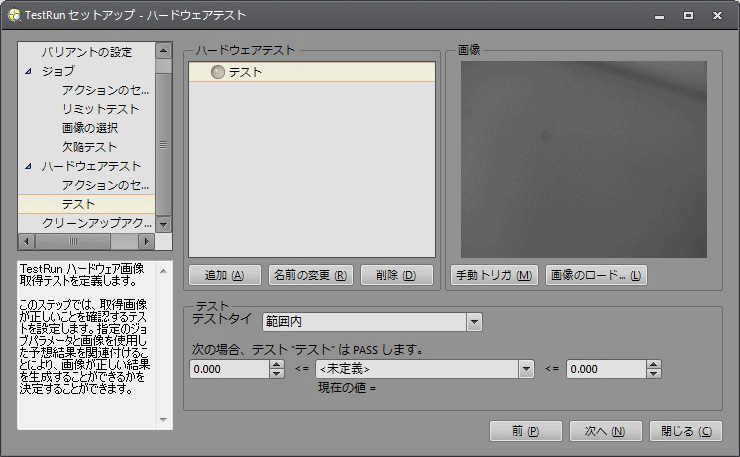Viewport: 740px width, 457px height.
Task: Click the 画像のロード... (L) button
Action: point(595,275)
